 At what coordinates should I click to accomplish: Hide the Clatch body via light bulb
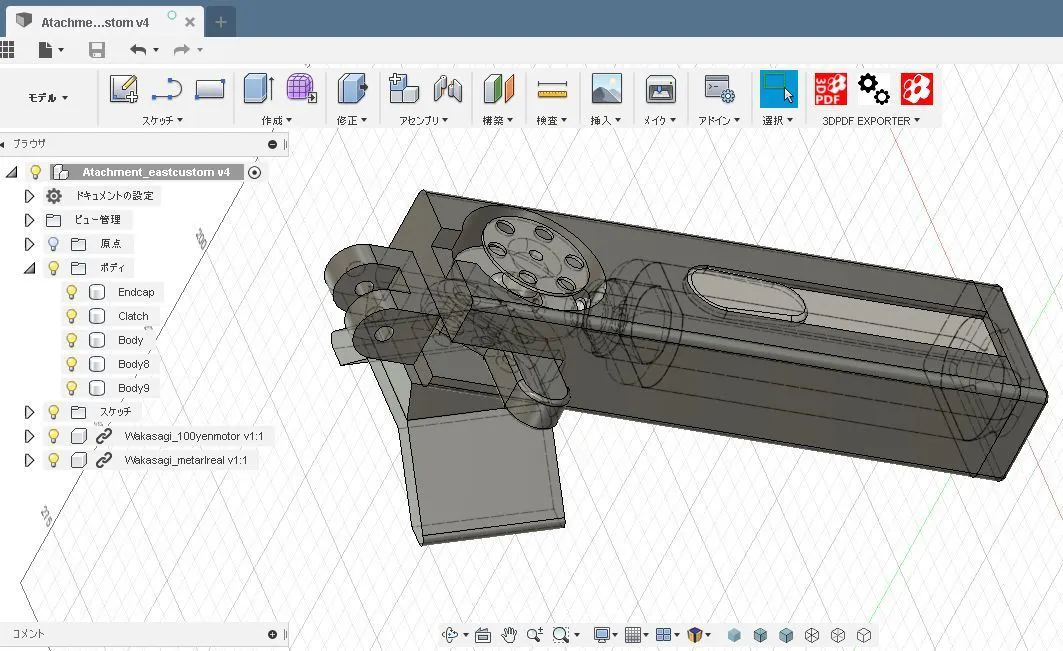[72, 316]
